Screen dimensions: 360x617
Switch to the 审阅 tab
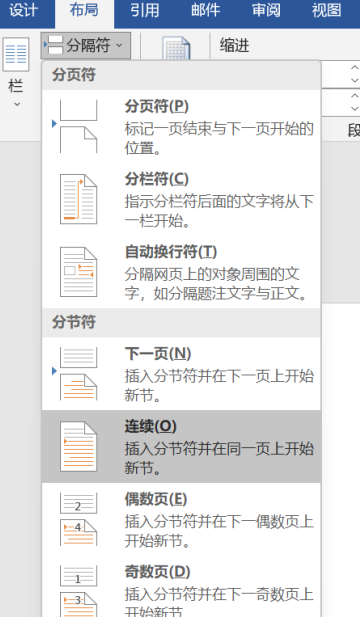click(x=266, y=10)
